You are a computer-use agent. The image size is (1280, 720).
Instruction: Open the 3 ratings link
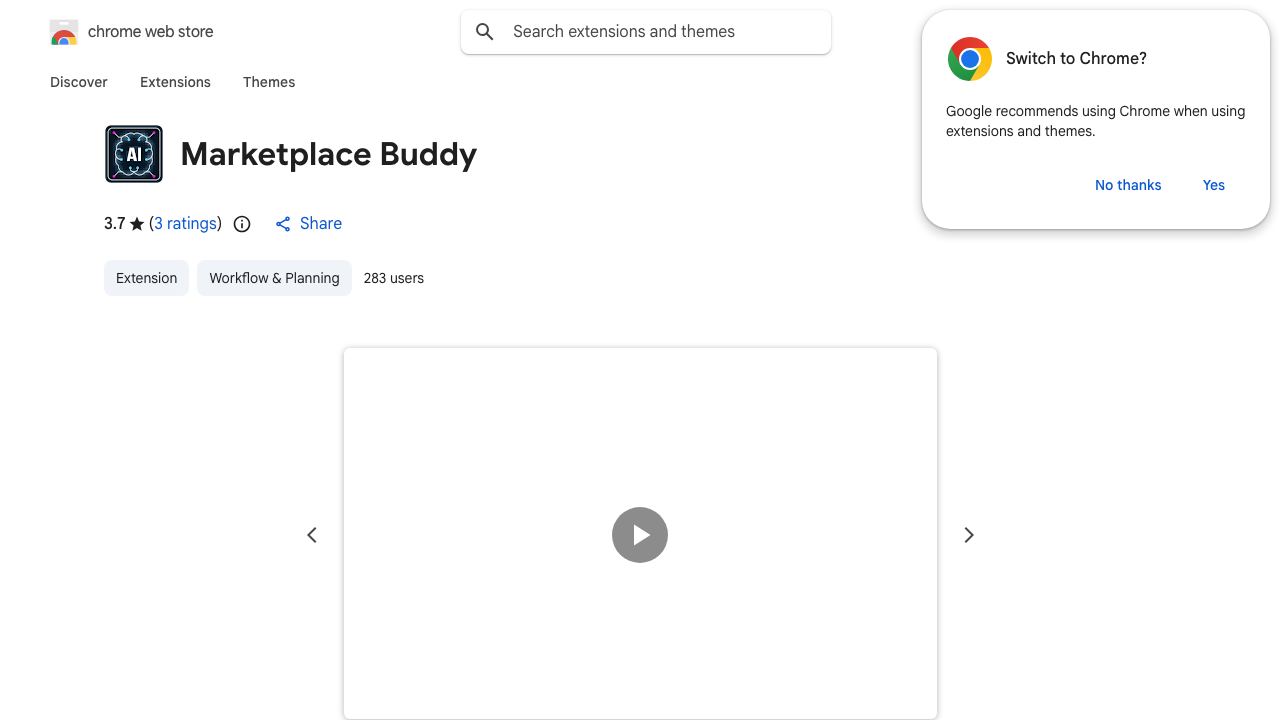[186, 224]
